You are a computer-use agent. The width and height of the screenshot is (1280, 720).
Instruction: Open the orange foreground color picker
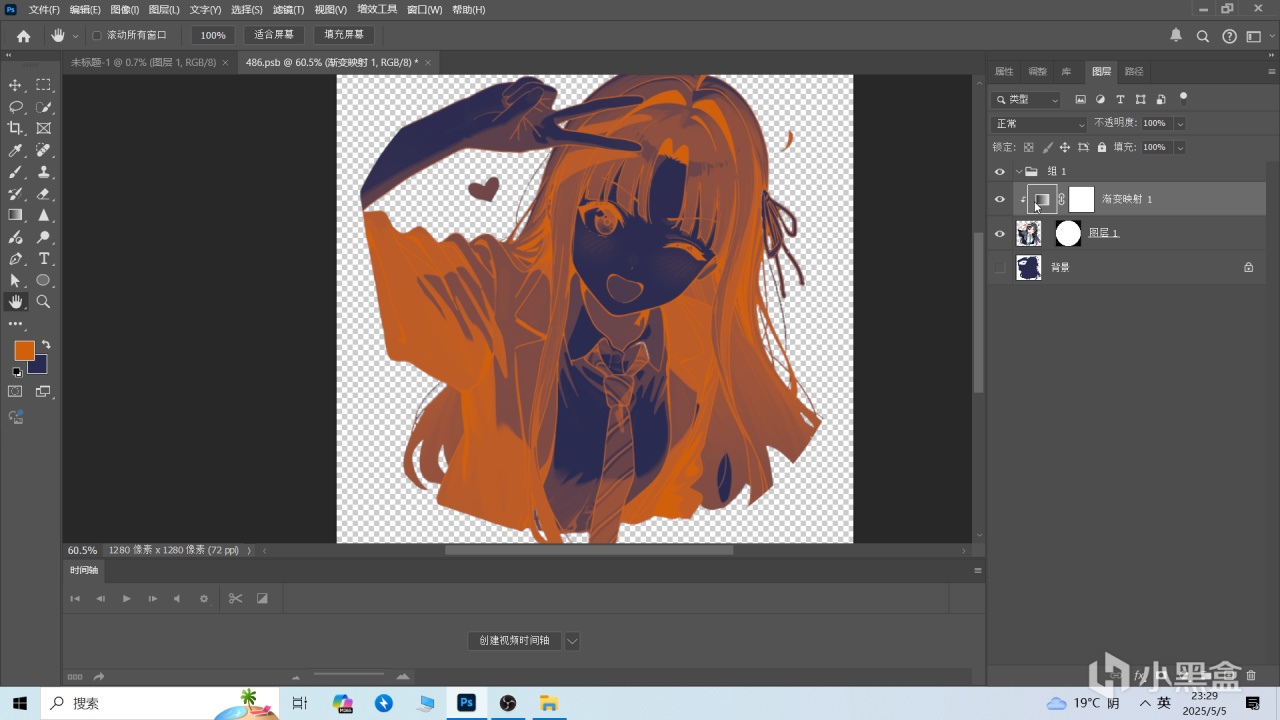coord(24,350)
